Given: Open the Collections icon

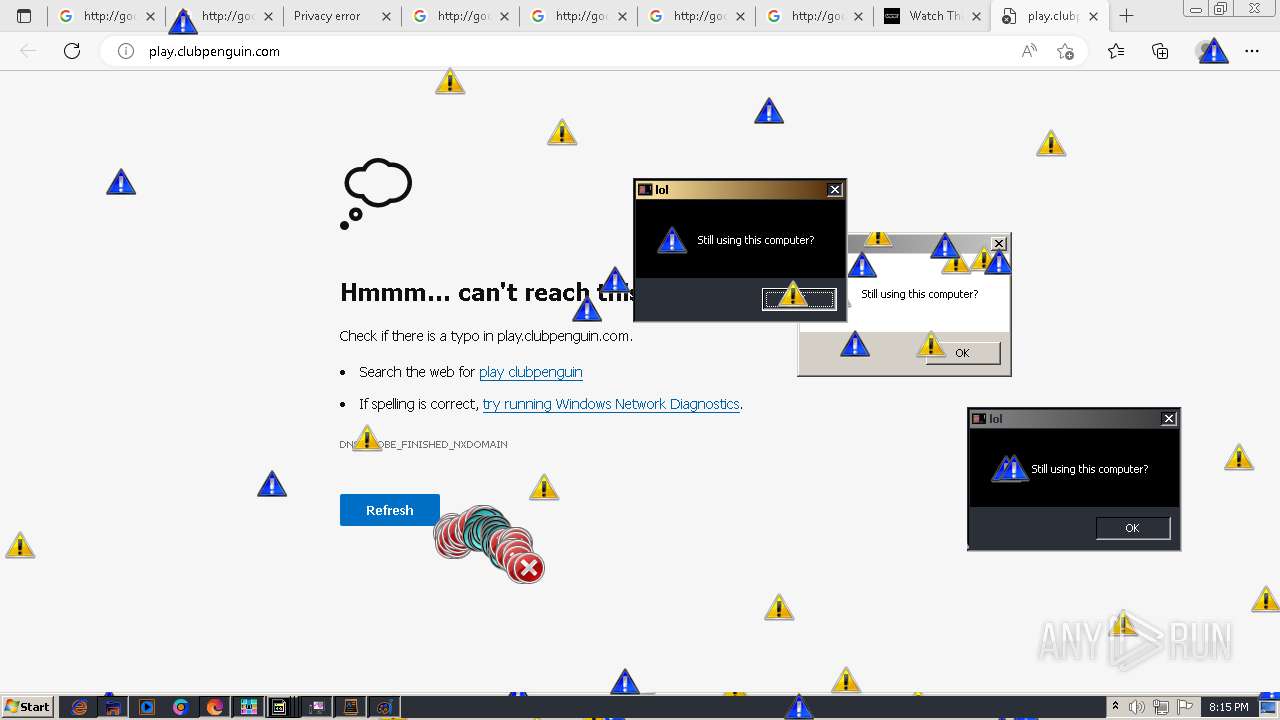Looking at the screenshot, I should (x=1160, y=51).
